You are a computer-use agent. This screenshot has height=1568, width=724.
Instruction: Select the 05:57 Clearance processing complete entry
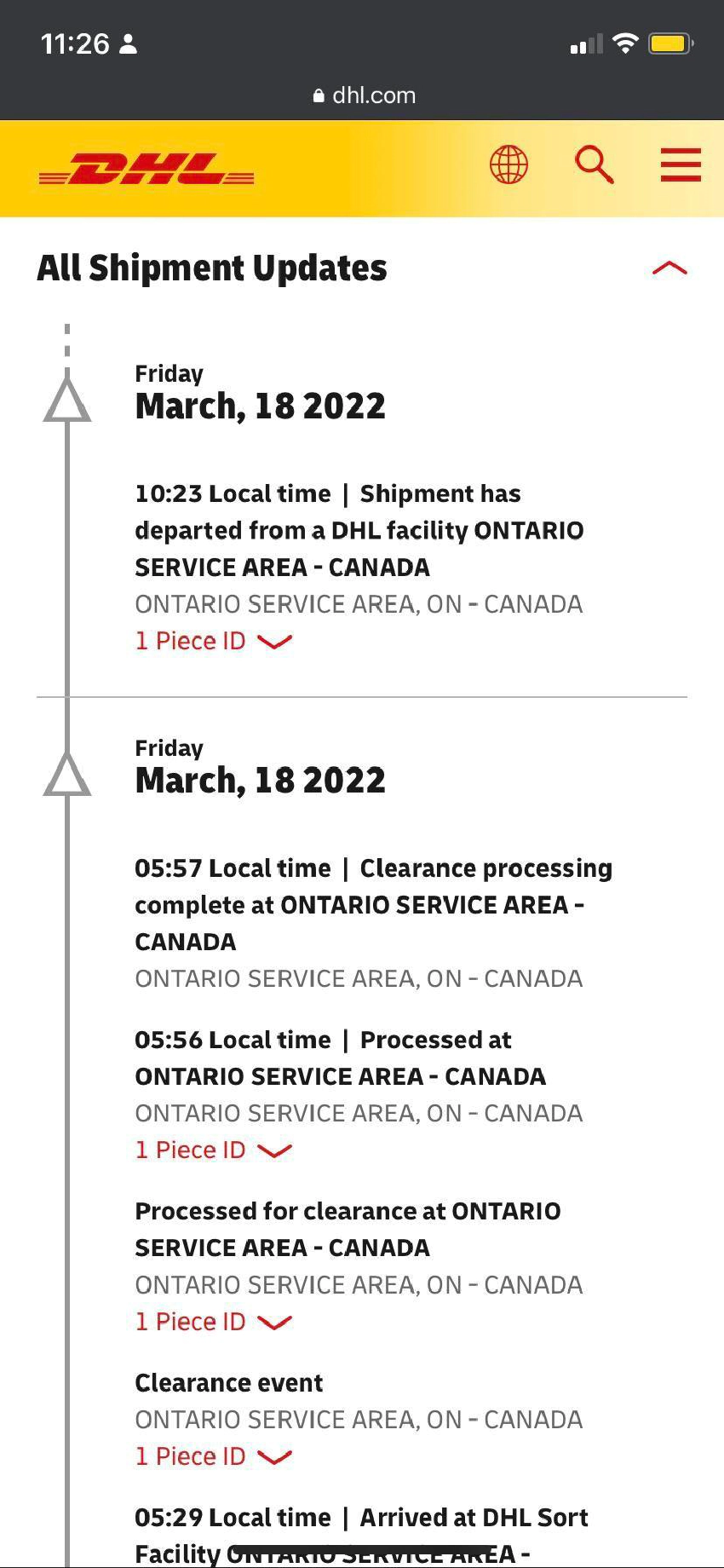click(373, 904)
